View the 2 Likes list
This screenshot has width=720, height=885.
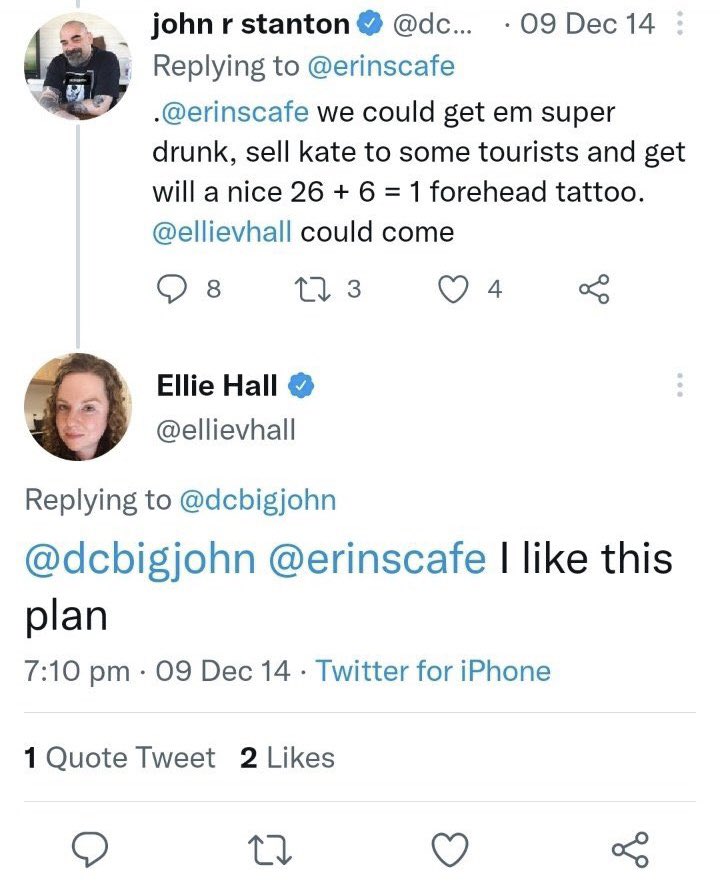pyautogui.click(x=287, y=758)
